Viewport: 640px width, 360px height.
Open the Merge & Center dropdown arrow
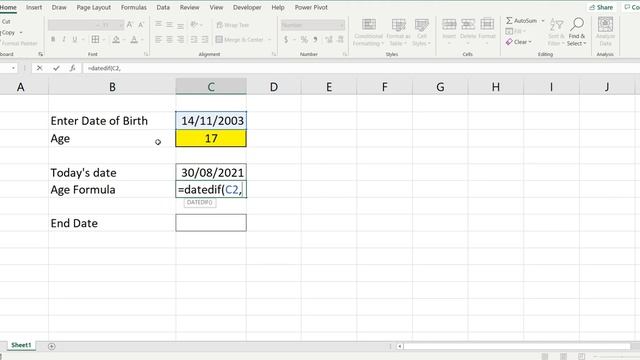[269, 40]
